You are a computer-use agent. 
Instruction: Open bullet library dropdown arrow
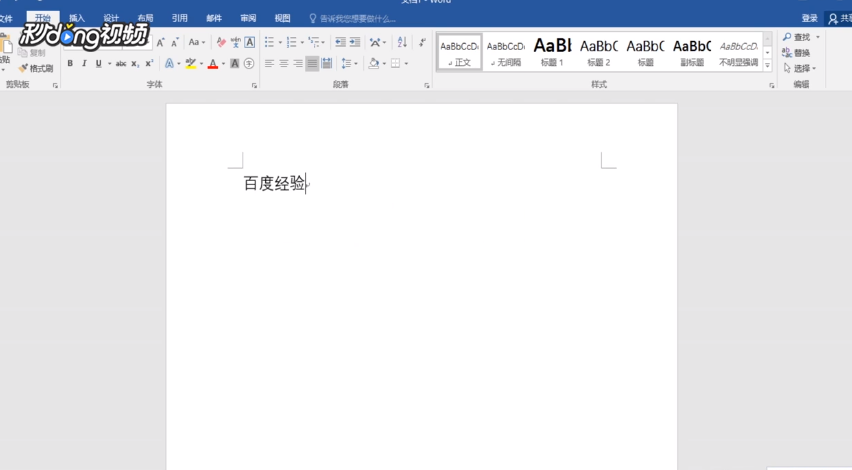tap(280, 42)
